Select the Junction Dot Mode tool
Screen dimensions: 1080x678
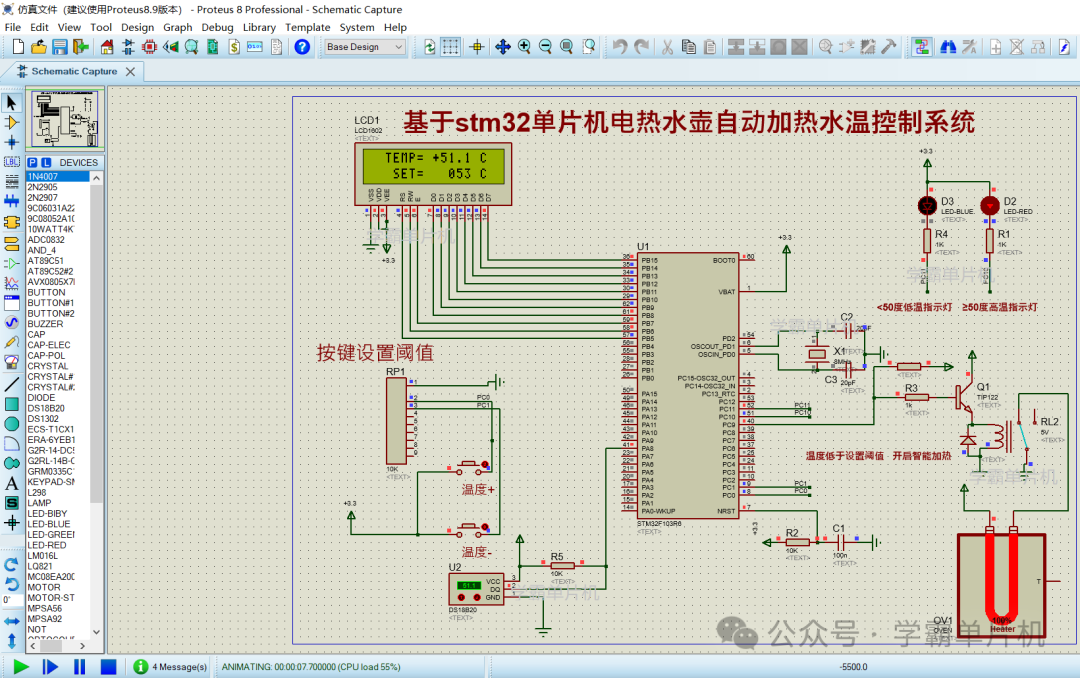click(x=12, y=143)
